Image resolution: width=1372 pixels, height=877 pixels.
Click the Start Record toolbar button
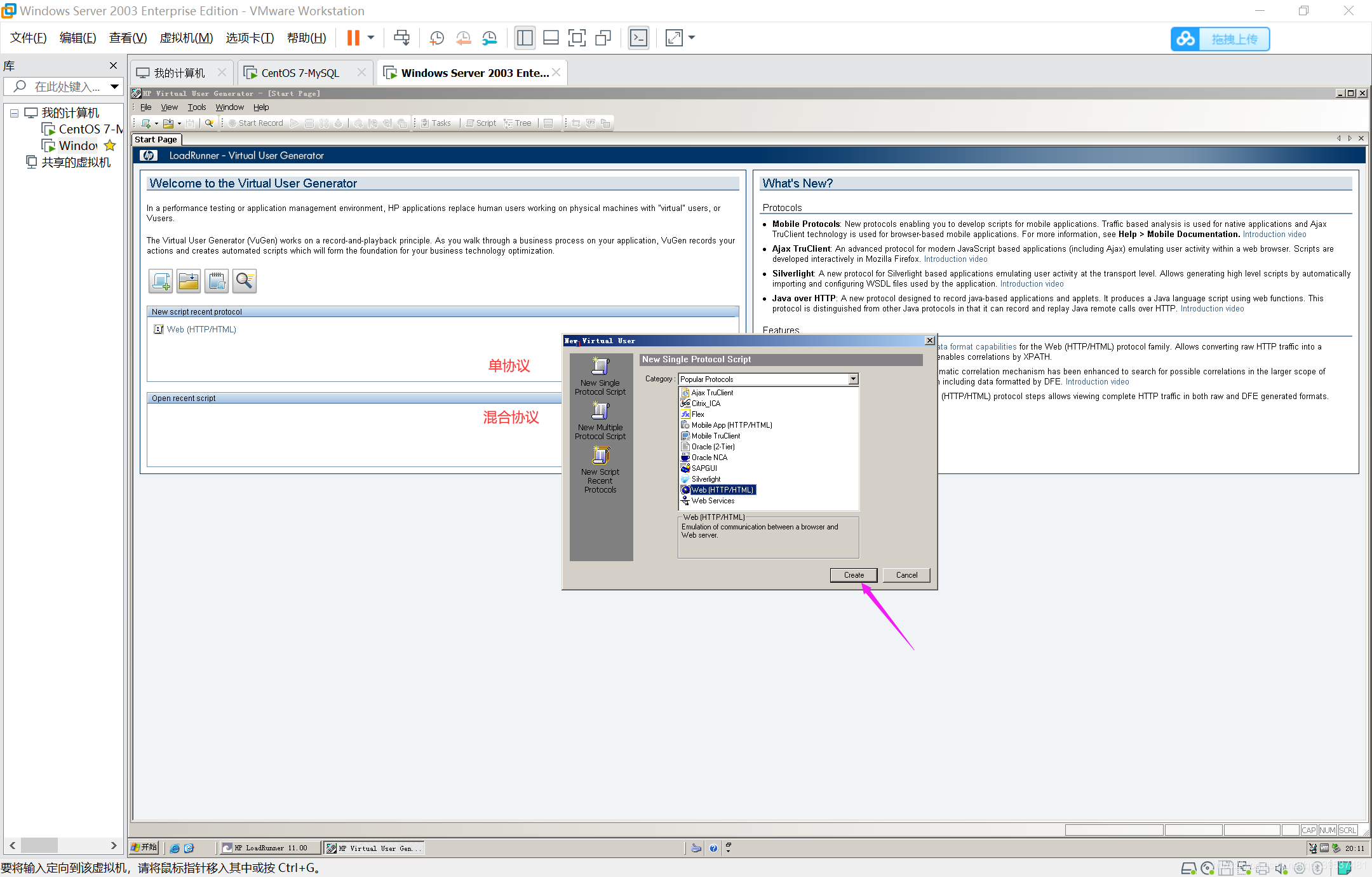point(255,123)
